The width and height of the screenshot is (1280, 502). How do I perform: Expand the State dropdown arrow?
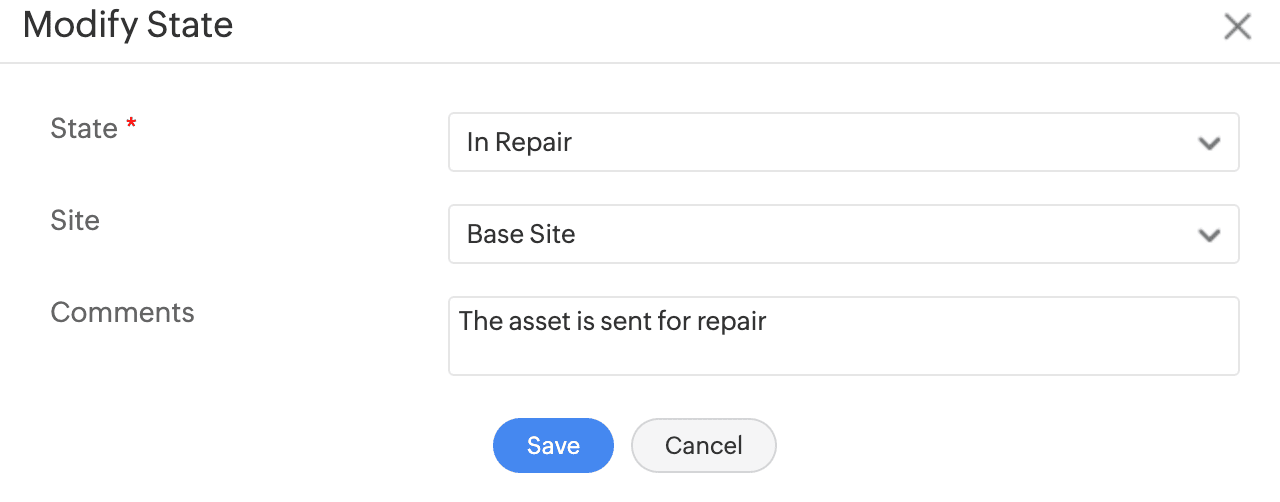click(1209, 143)
